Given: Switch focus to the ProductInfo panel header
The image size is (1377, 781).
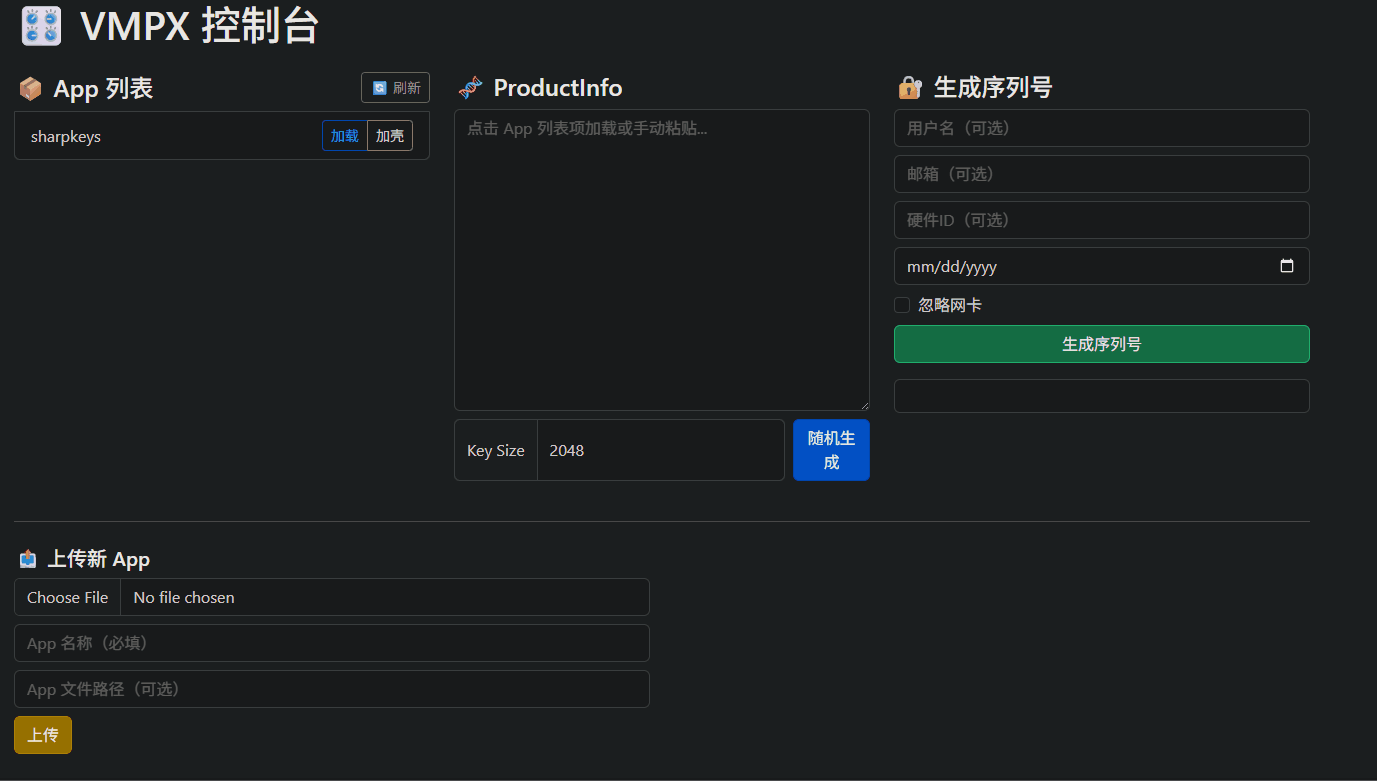Looking at the screenshot, I should (x=557, y=88).
